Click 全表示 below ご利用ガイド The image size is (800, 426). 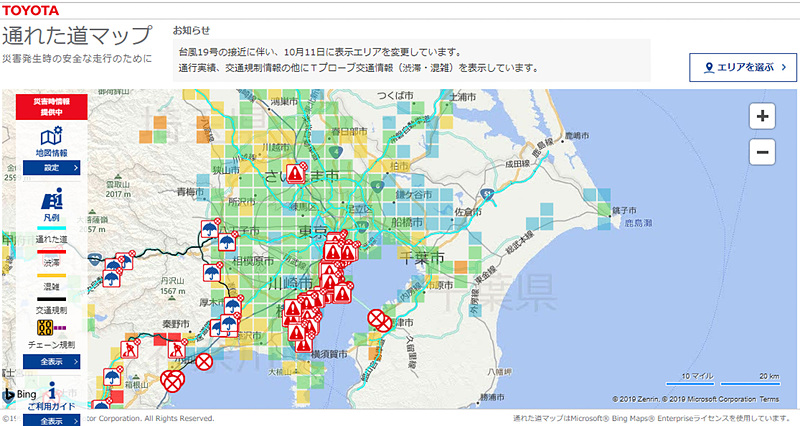coord(52,421)
